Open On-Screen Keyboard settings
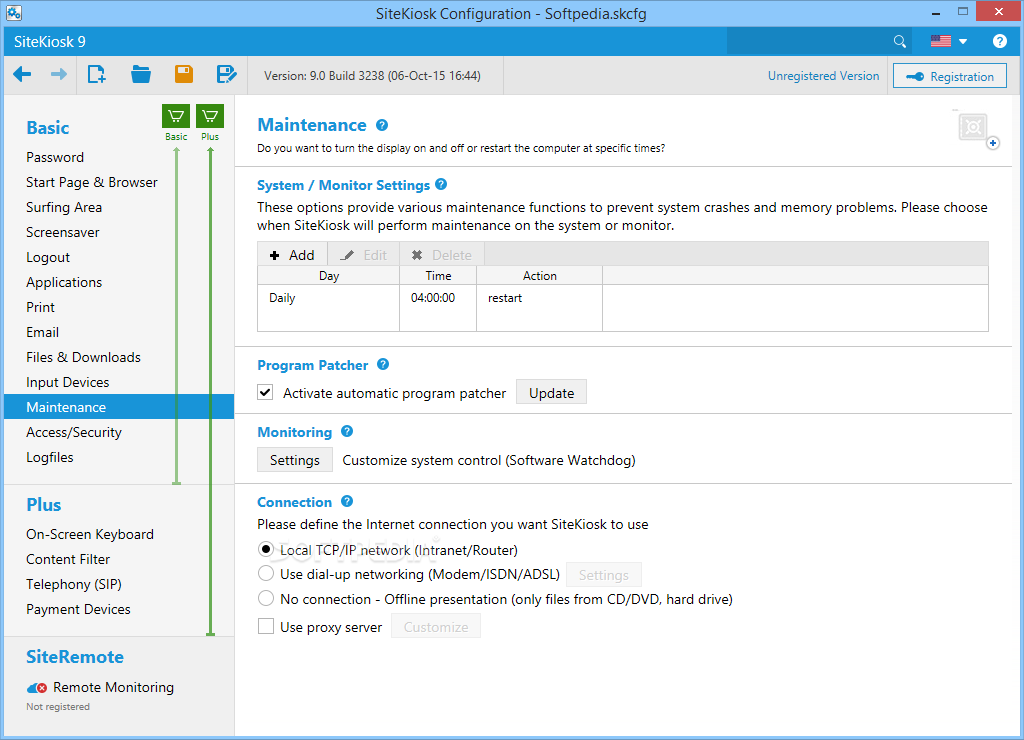Screen dimensions: 1024x740 [x=90, y=534]
